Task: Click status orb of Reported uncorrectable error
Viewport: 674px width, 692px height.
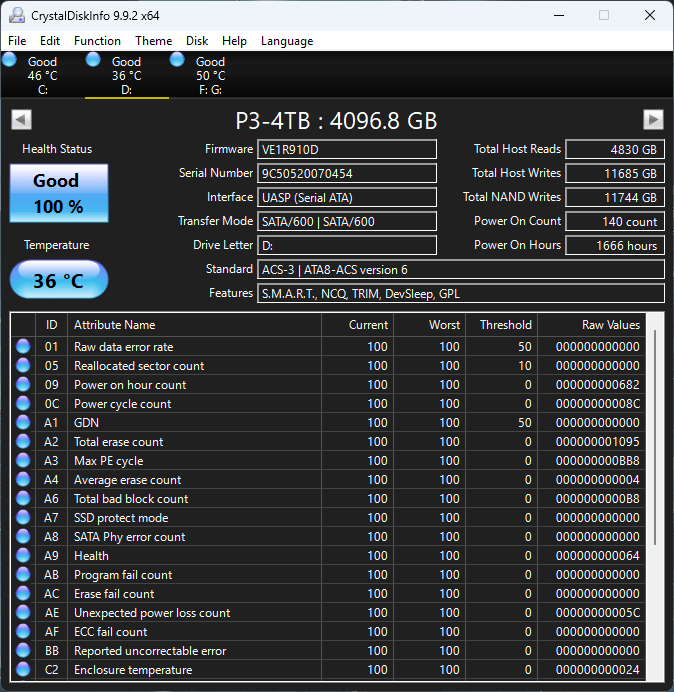Action: pyautogui.click(x=23, y=650)
